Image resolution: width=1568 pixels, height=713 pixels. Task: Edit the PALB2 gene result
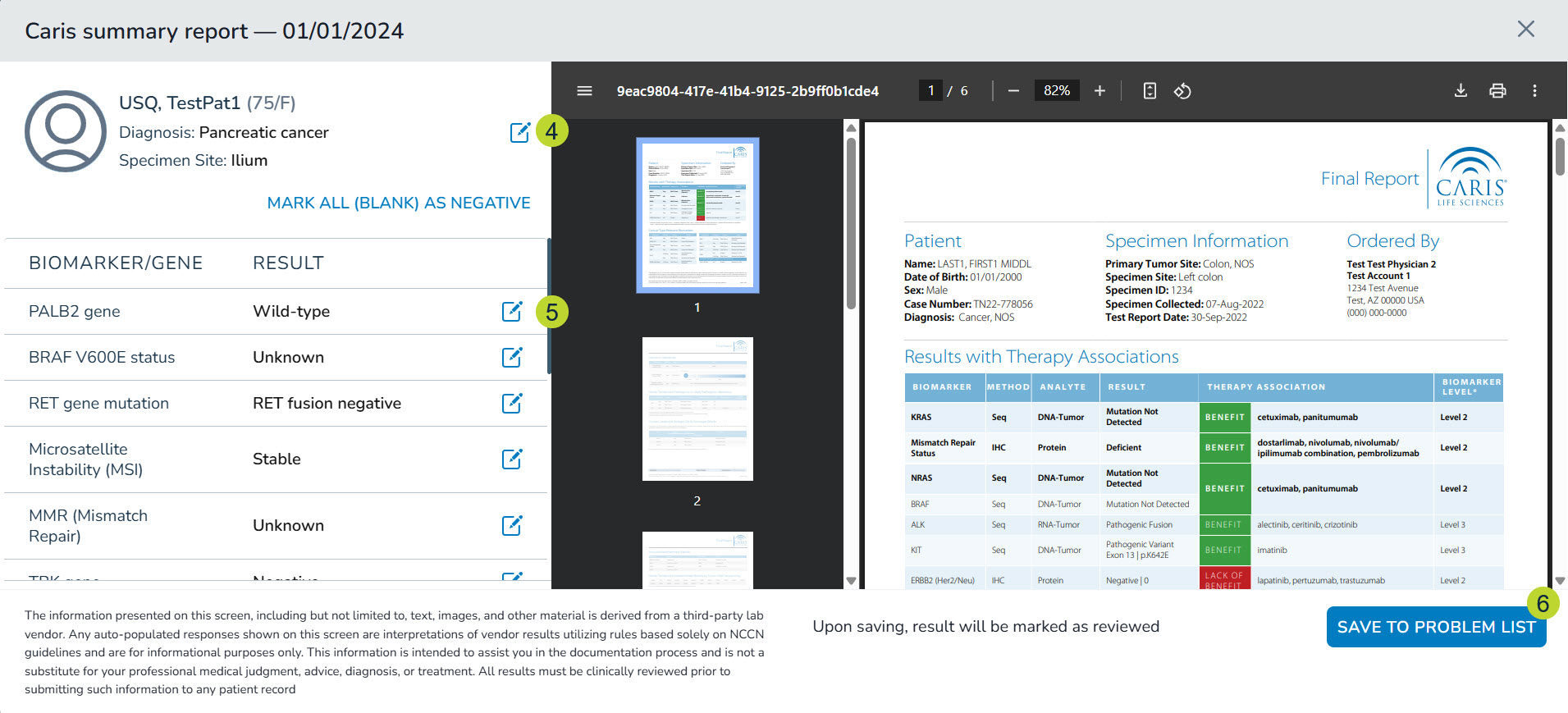512,311
